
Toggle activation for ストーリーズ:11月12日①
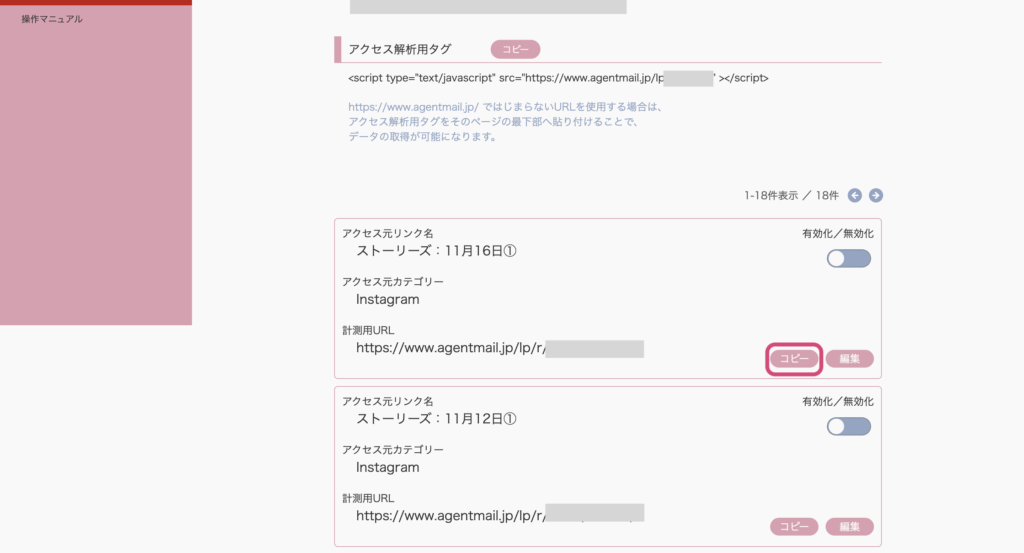[848, 426]
